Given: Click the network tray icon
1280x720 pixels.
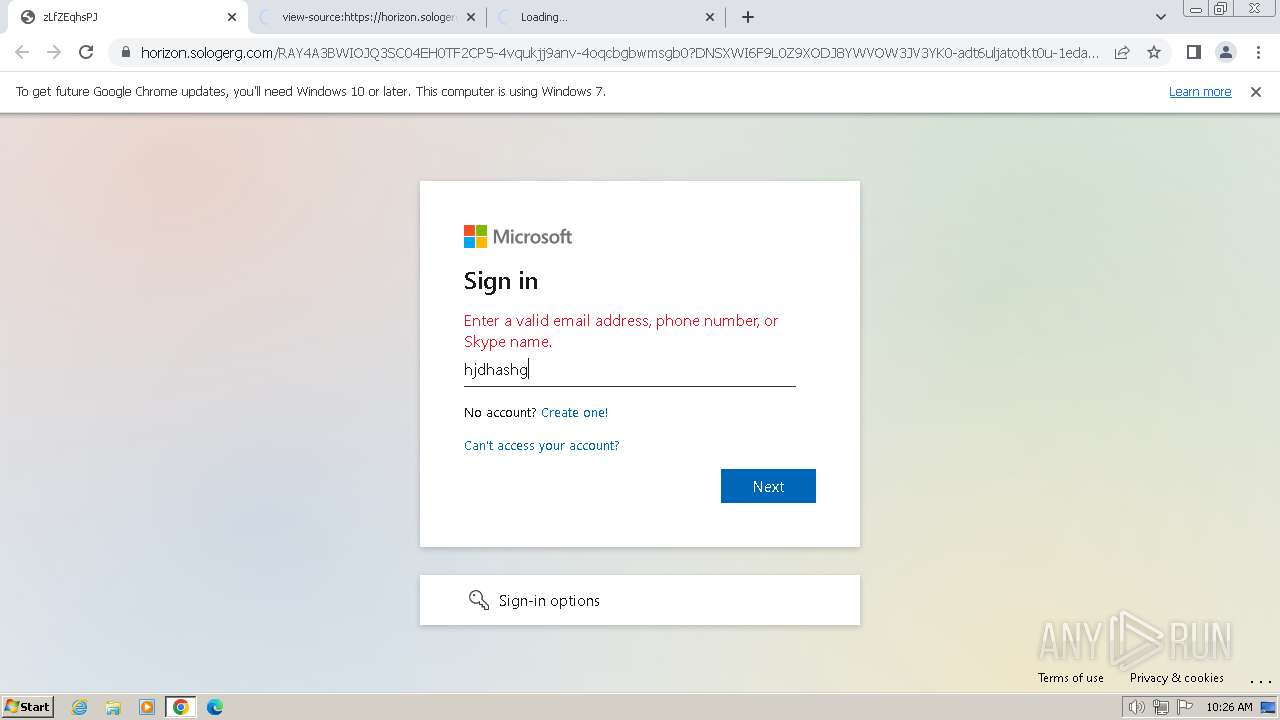Looking at the screenshot, I should click(1160, 707).
